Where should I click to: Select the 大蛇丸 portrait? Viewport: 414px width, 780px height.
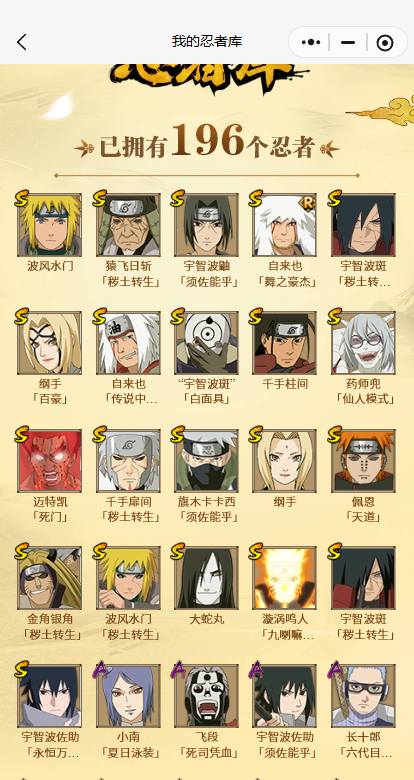pos(207,578)
